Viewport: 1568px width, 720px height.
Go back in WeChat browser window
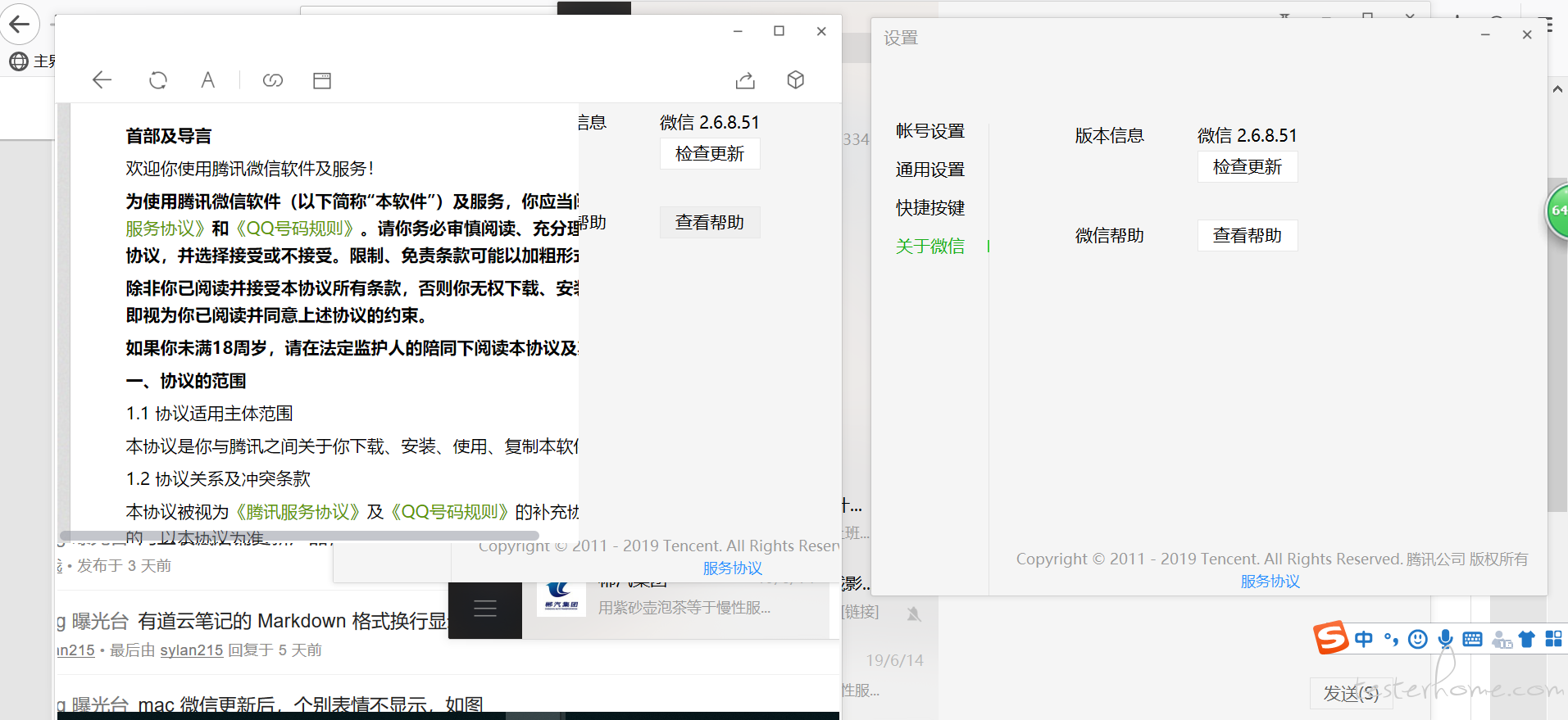coord(102,79)
